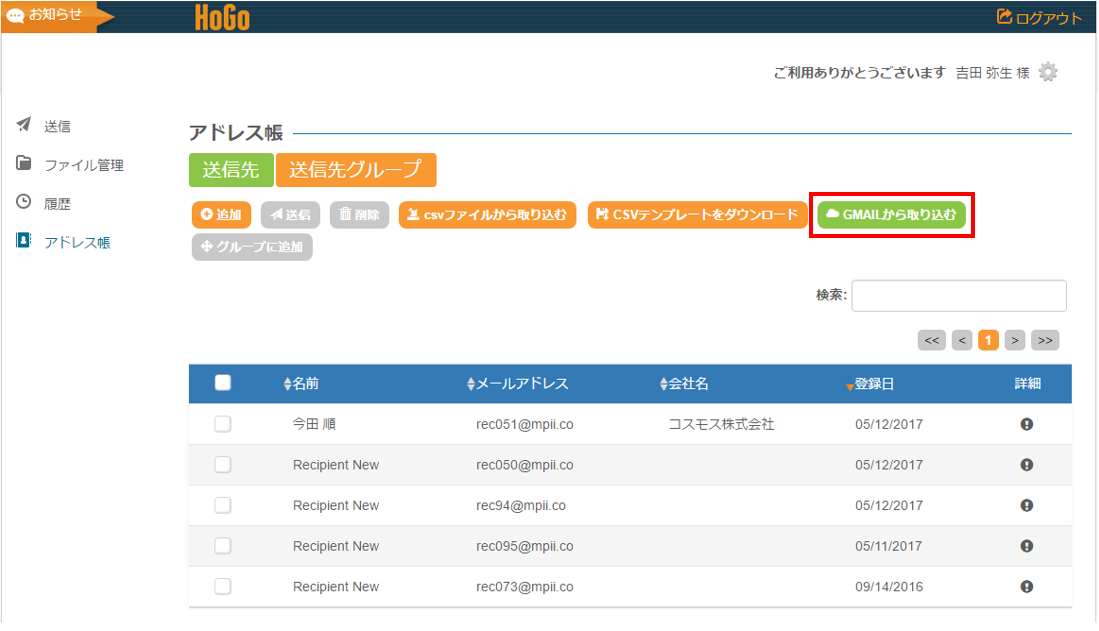Screen dimensions: 1099x631
Task: Click the GMAILから取り込む button
Action: (x=891, y=214)
